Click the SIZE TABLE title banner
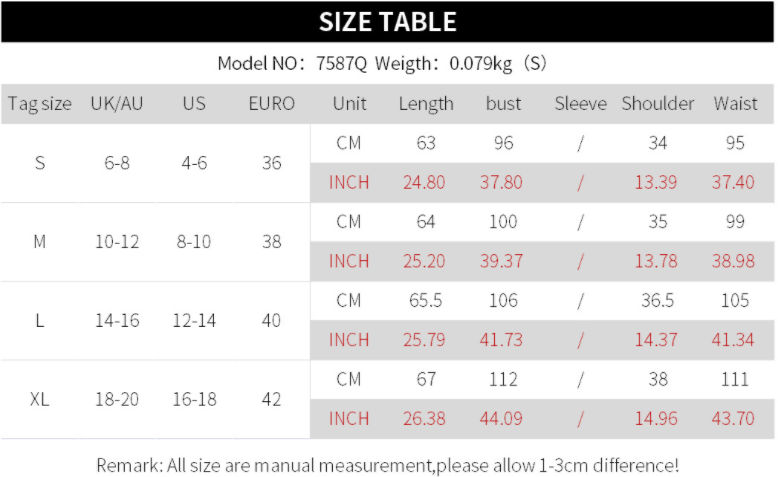The width and height of the screenshot is (778, 477). 387,22
